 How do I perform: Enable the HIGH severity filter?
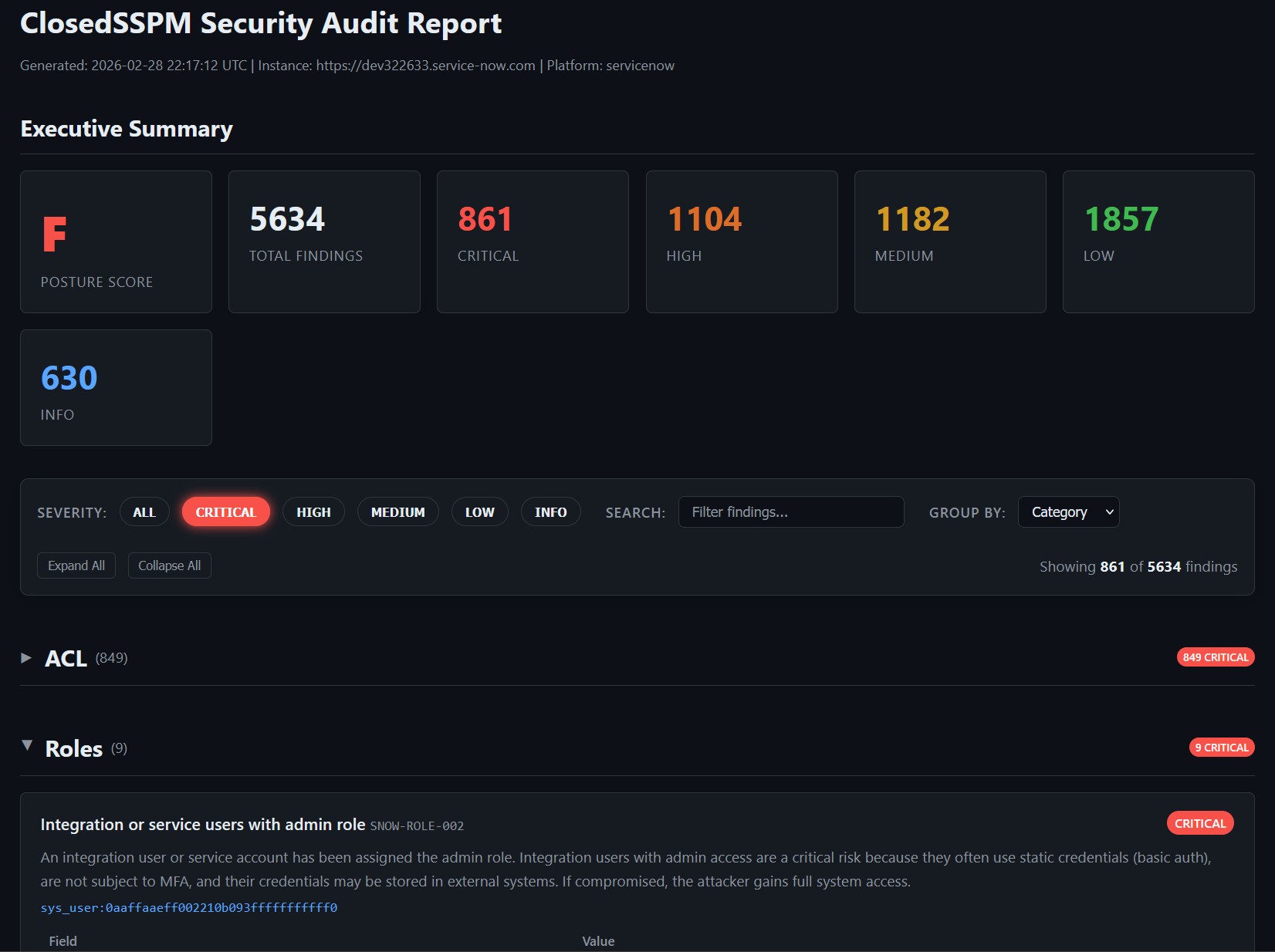[313, 511]
